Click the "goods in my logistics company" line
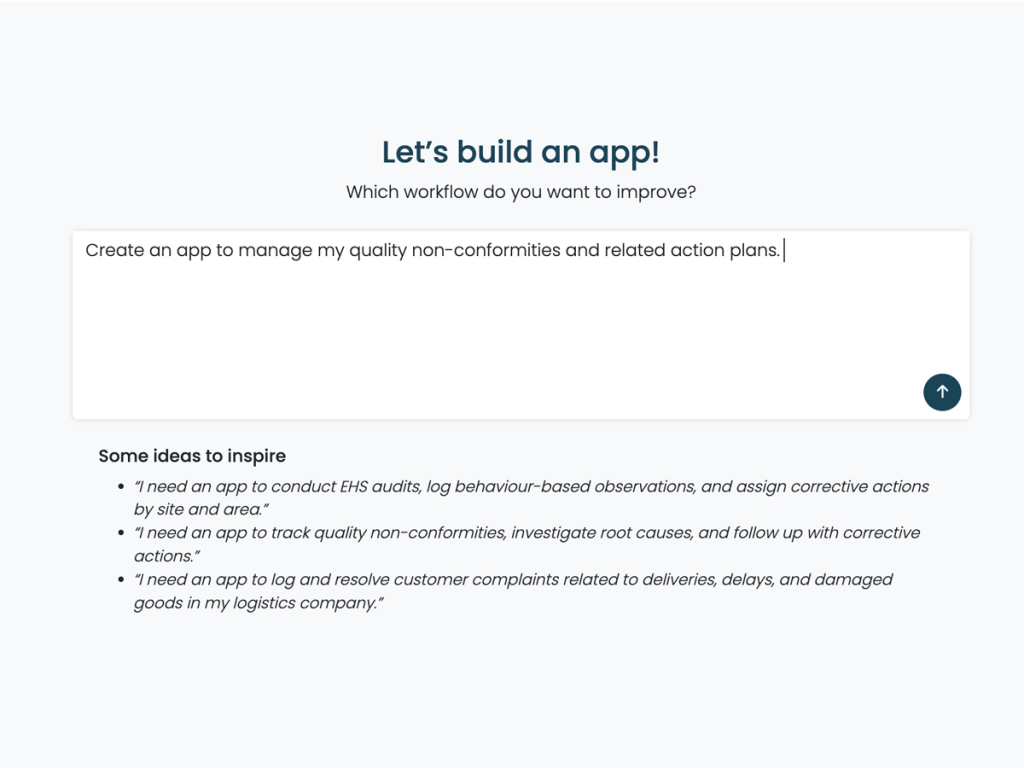Screen dimensions: 1024x768 tap(258, 604)
